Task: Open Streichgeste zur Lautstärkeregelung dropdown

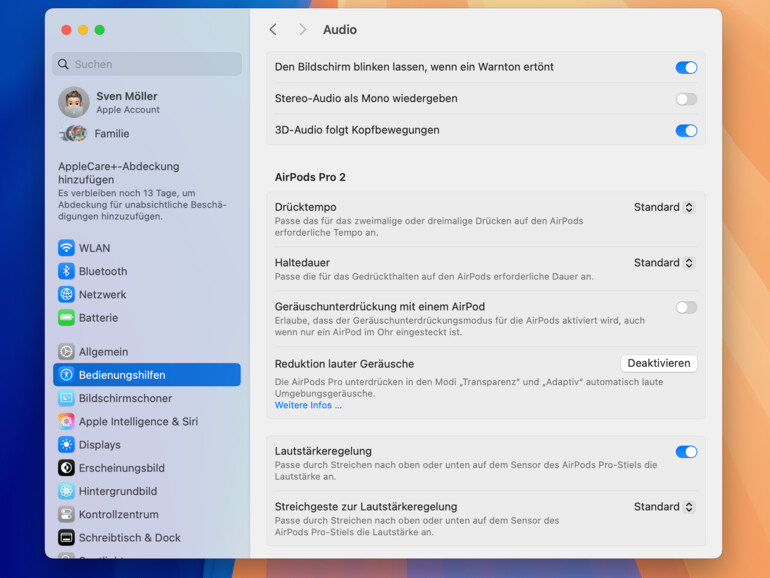Action: tap(663, 507)
